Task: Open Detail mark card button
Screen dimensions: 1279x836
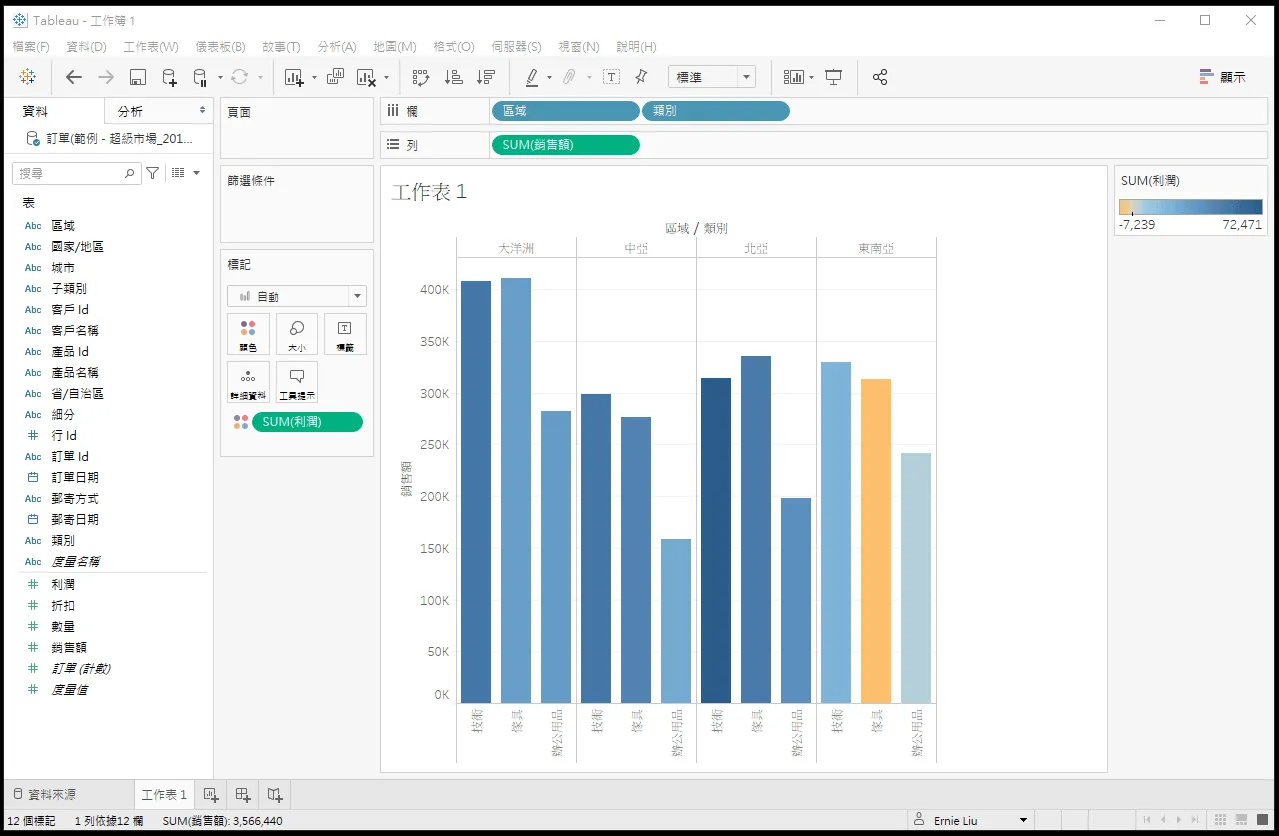Action: (x=248, y=382)
